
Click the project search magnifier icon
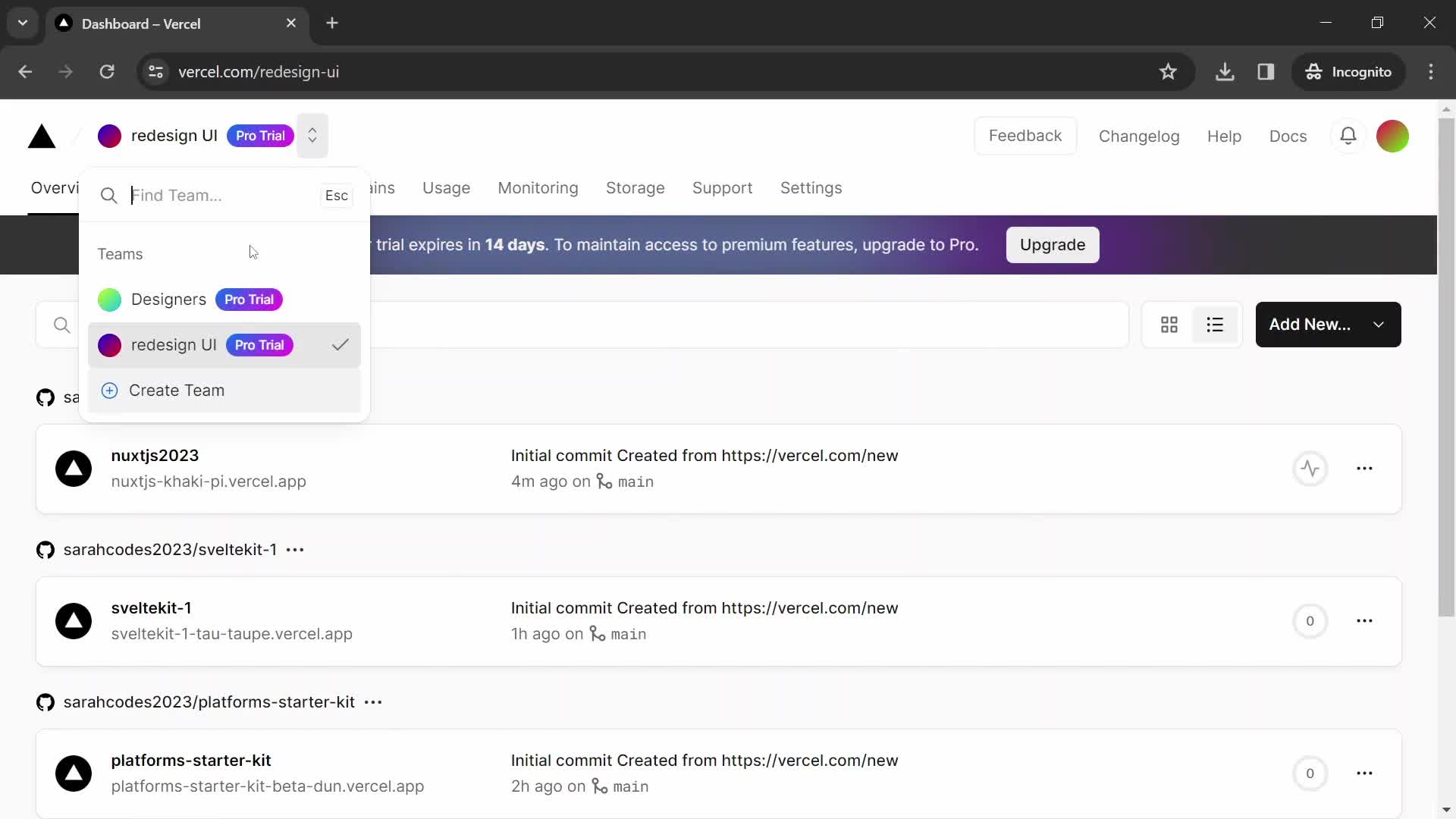pos(62,325)
